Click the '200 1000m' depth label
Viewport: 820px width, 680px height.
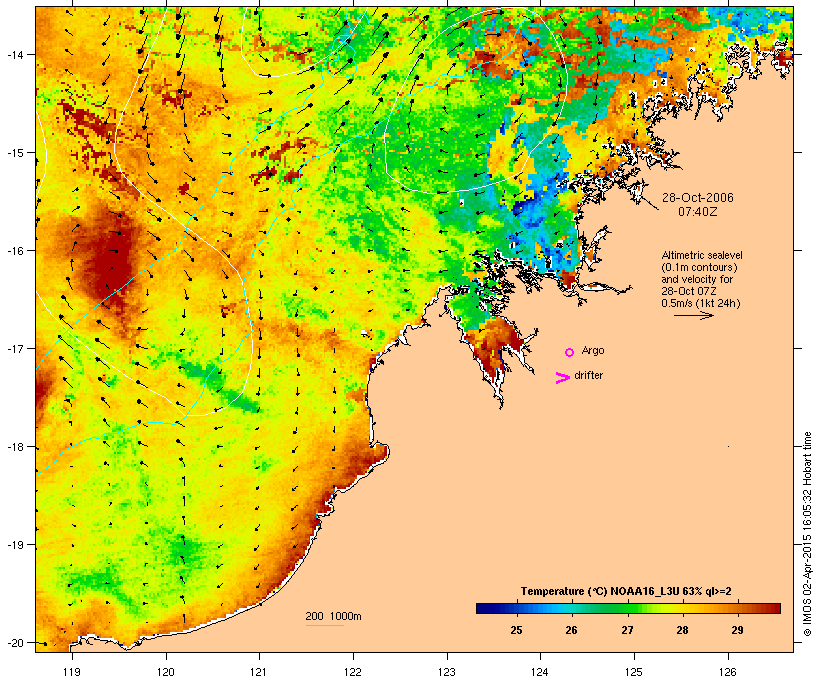(x=333, y=616)
